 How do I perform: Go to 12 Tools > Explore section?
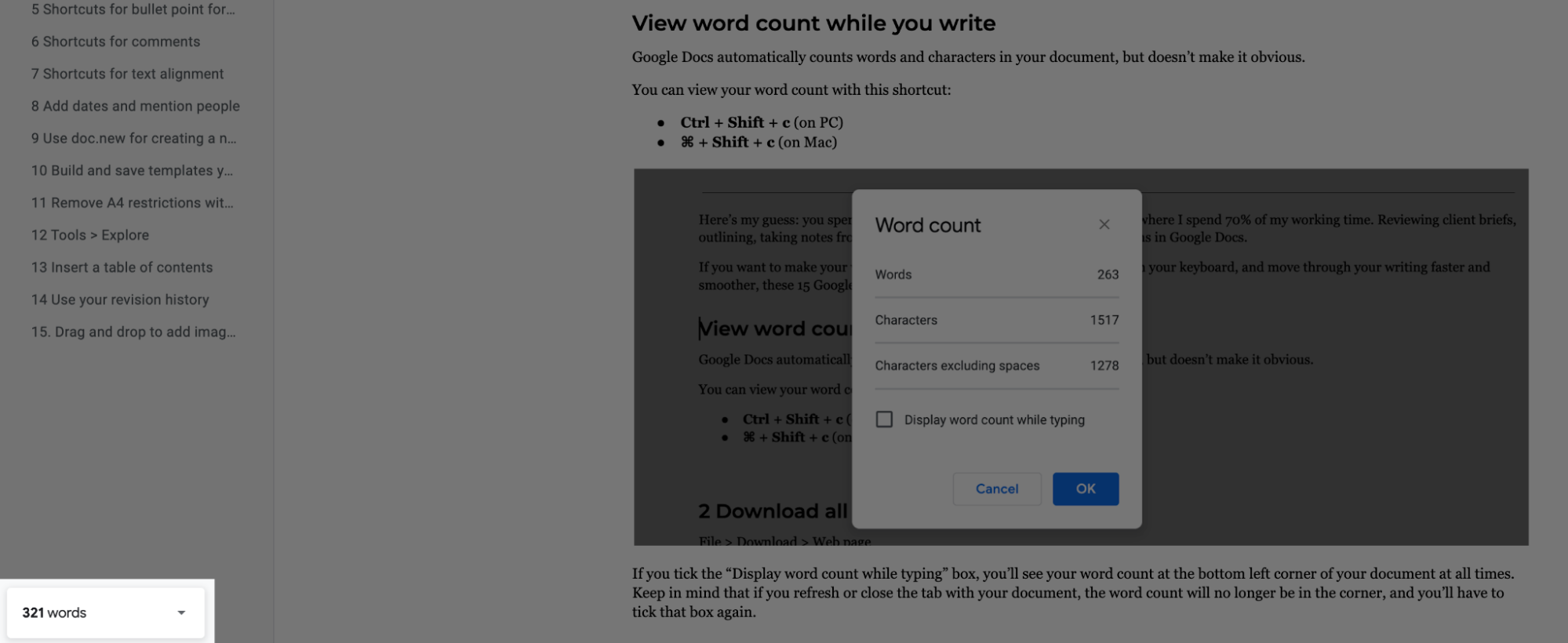pyautogui.click(x=89, y=234)
